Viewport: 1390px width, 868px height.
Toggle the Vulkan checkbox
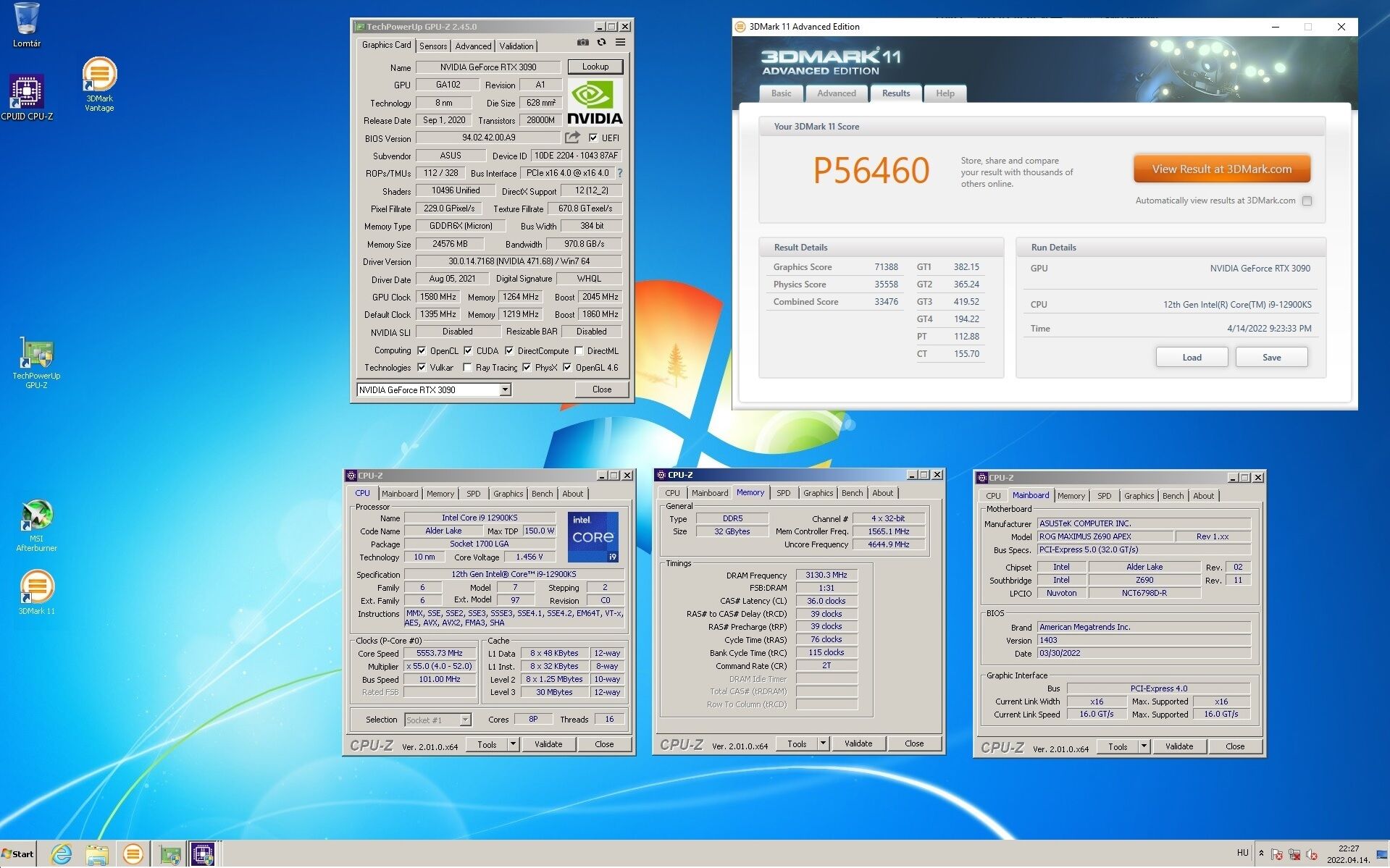tap(422, 367)
